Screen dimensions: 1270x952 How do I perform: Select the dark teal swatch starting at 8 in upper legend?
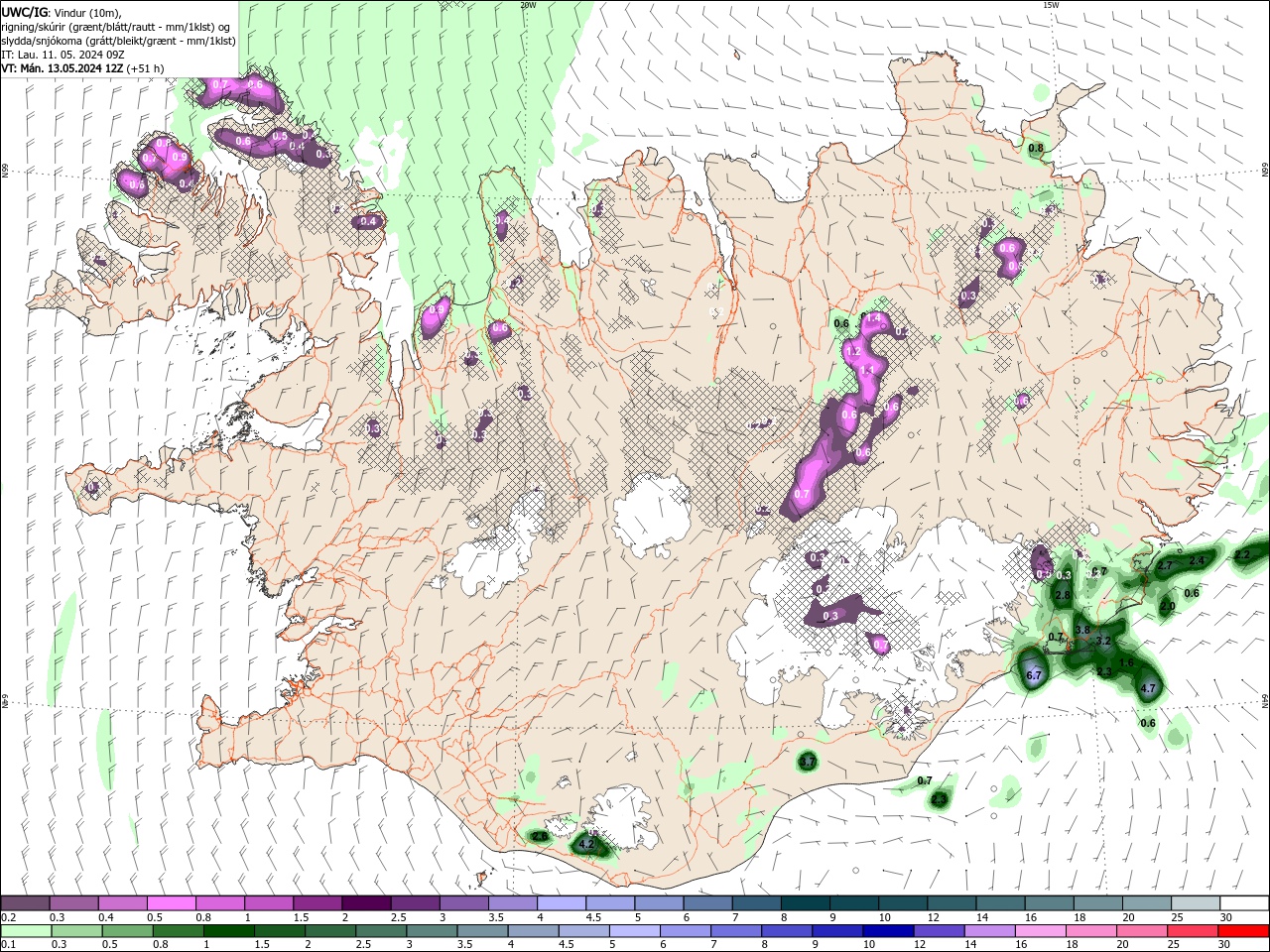[x=804, y=903]
